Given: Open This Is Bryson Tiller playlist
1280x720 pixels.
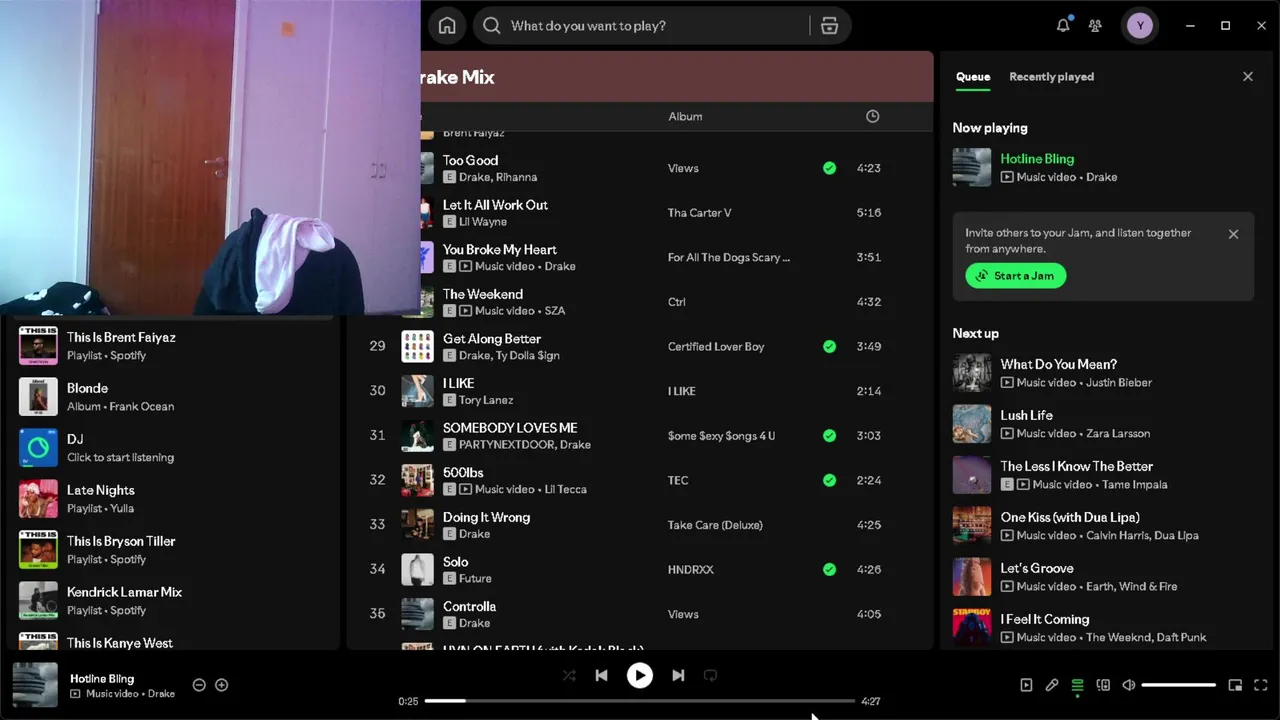Looking at the screenshot, I should (172, 550).
